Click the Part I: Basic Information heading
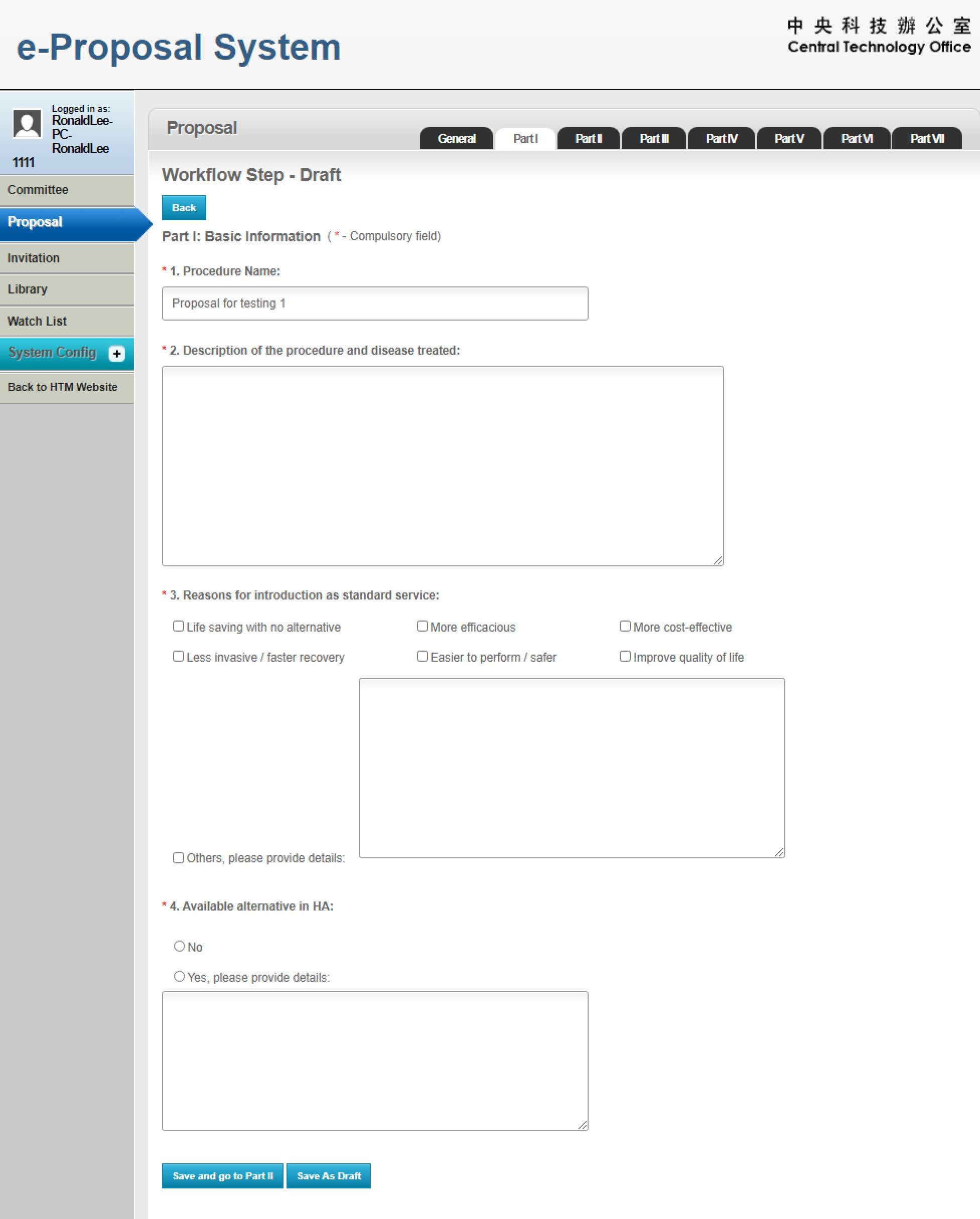980x1219 pixels. [241, 236]
